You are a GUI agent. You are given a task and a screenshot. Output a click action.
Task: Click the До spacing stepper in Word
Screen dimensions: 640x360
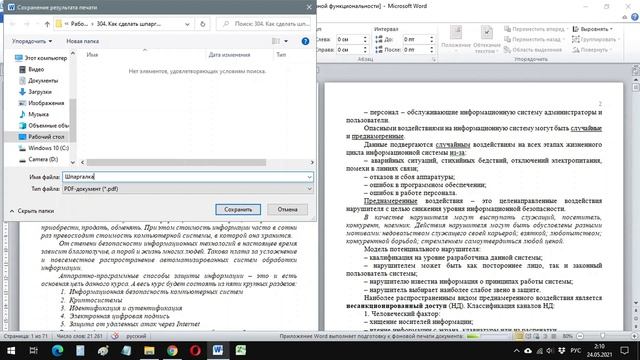(431, 39)
